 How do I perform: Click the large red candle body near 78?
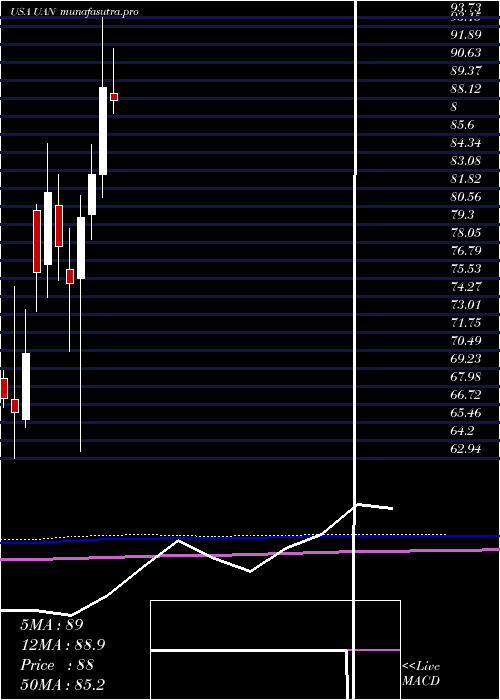(x=37, y=241)
